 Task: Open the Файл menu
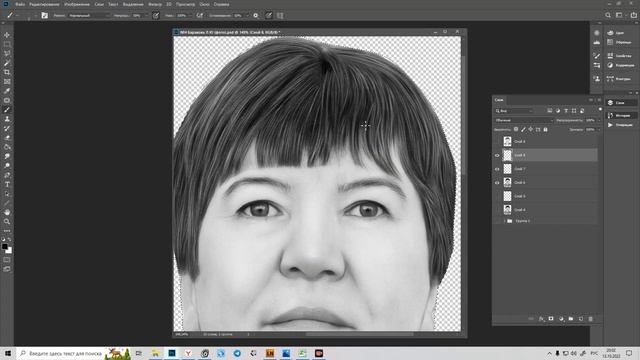(20, 4)
